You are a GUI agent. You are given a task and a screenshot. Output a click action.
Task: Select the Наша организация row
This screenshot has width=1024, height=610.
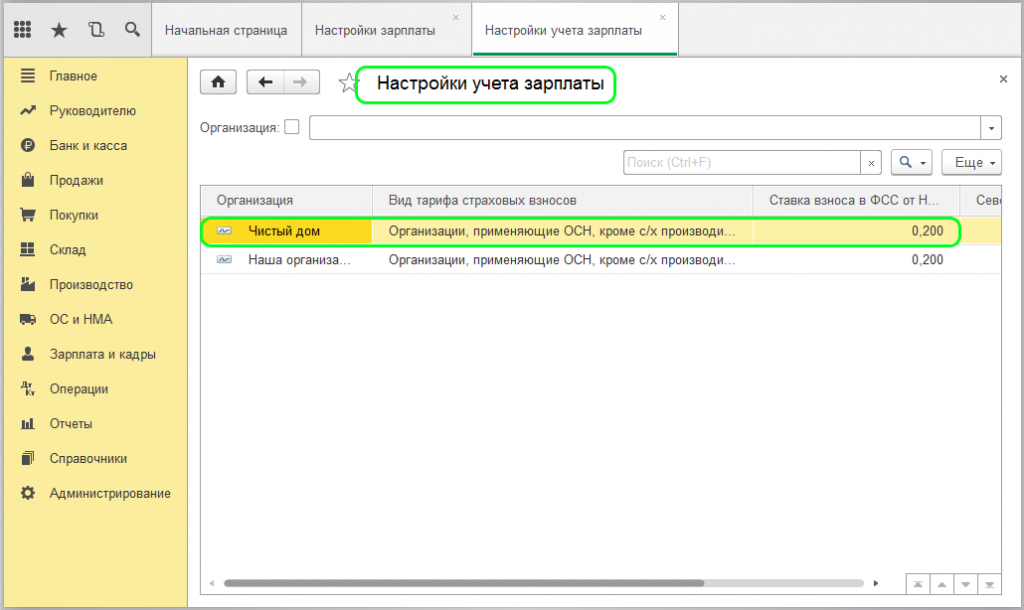click(601, 260)
